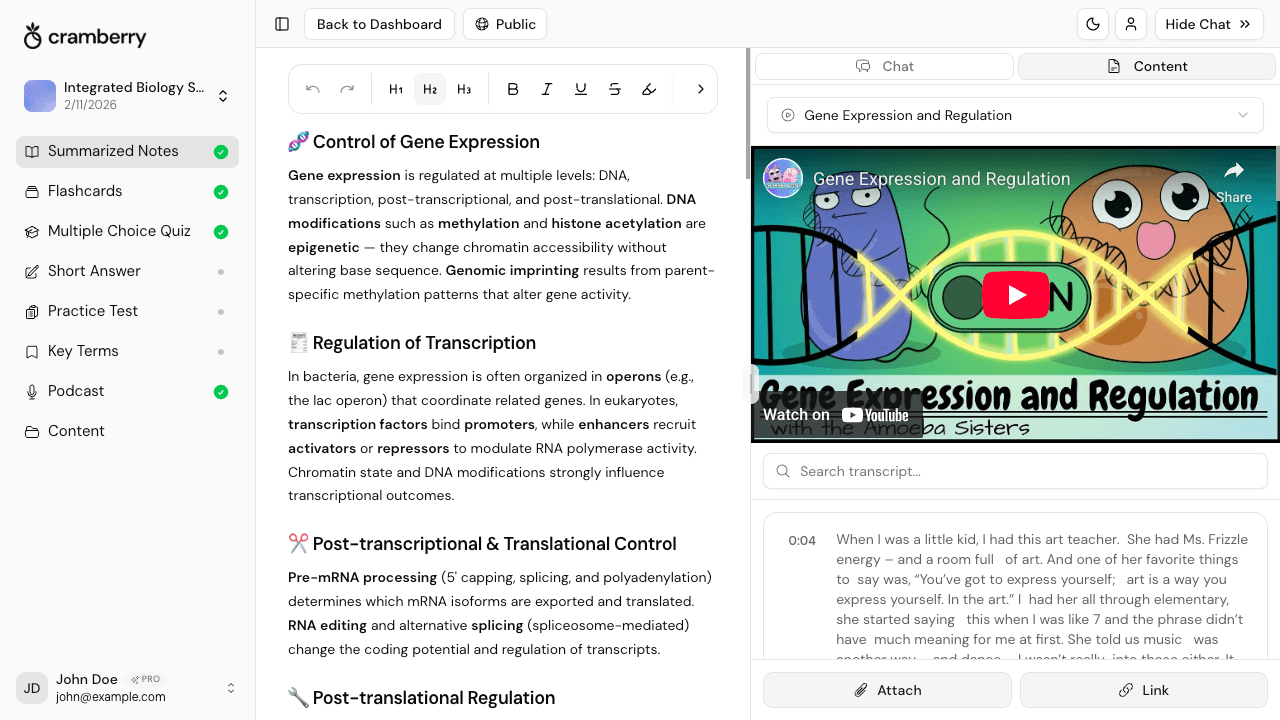Image resolution: width=1280 pixels, height=720 pixels.
Task: Toggle bold formatting
Action: [x=513, y=89]
